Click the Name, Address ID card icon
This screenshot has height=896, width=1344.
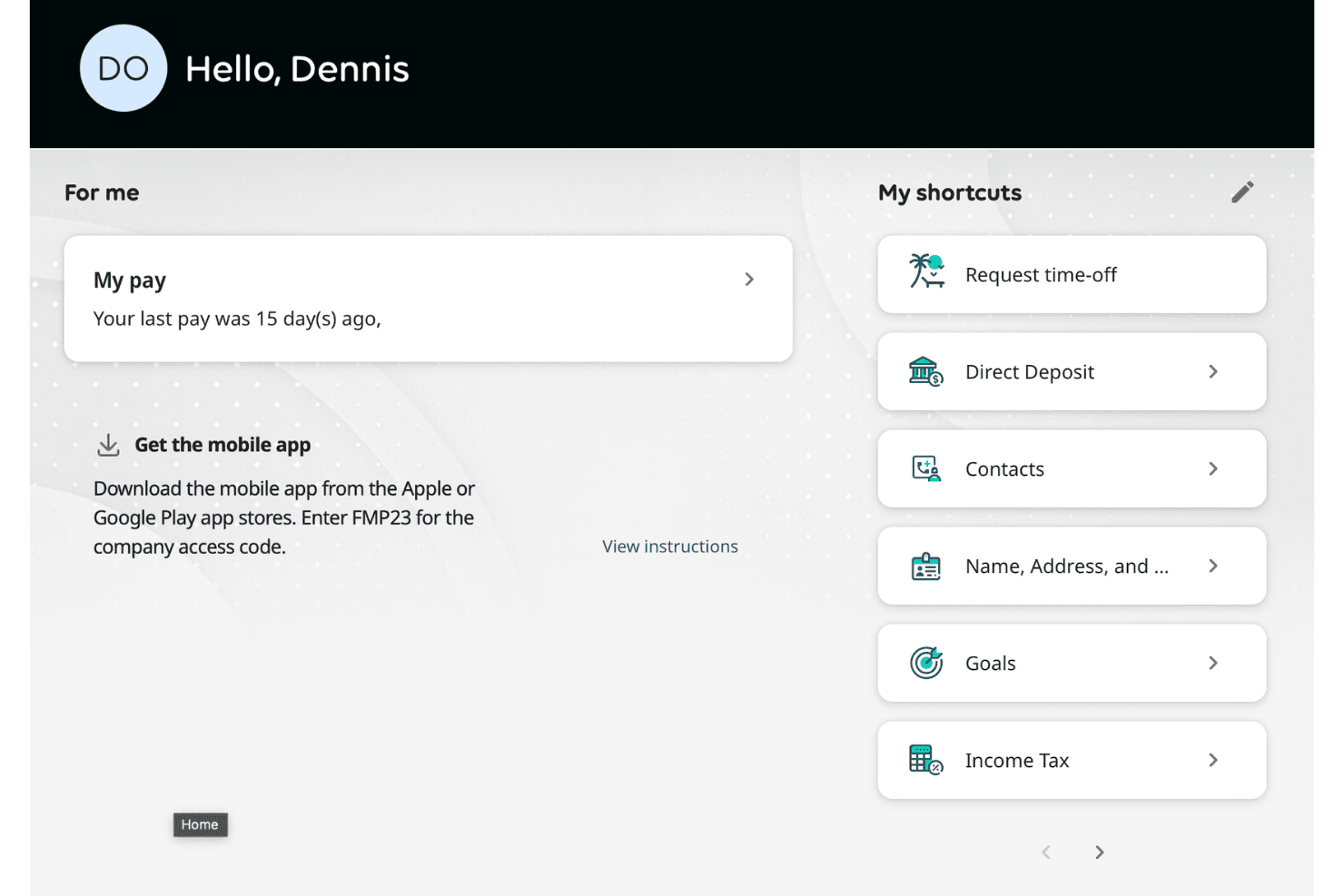pyautogui.click(x=926, y=566)
